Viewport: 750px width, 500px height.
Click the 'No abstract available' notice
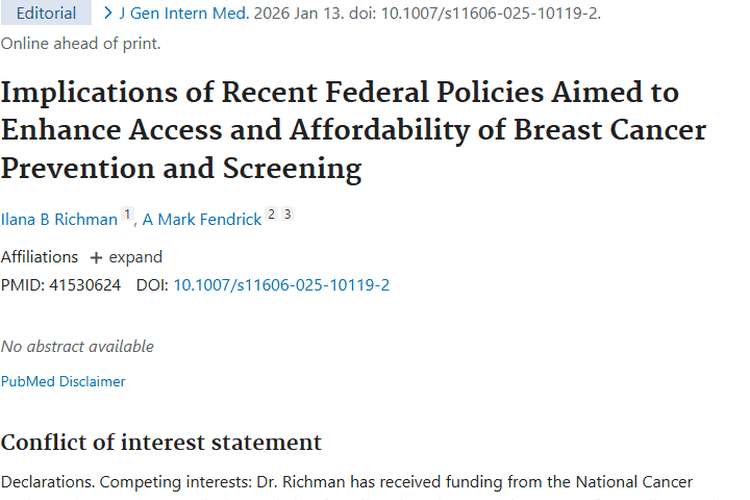tap(77, 346)
